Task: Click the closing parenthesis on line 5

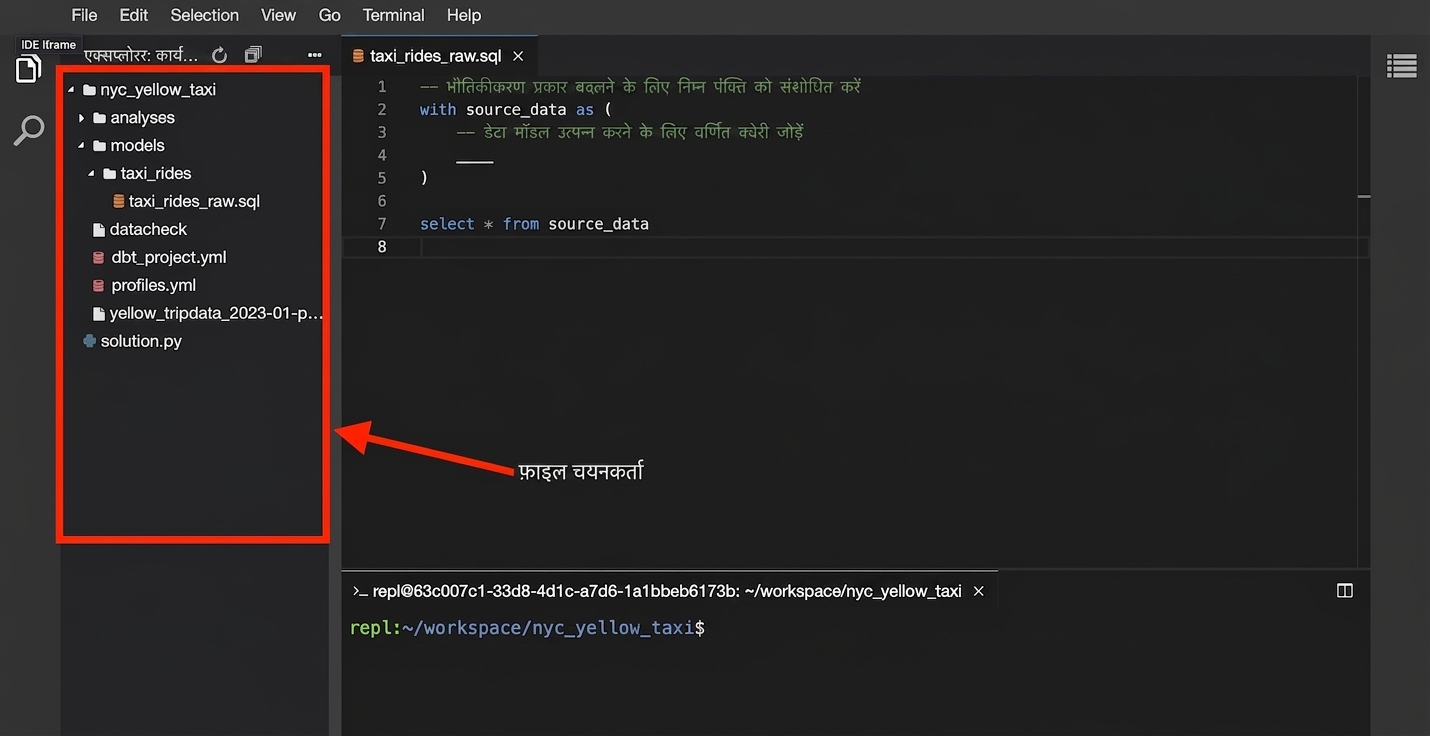Action: point(424,178)
